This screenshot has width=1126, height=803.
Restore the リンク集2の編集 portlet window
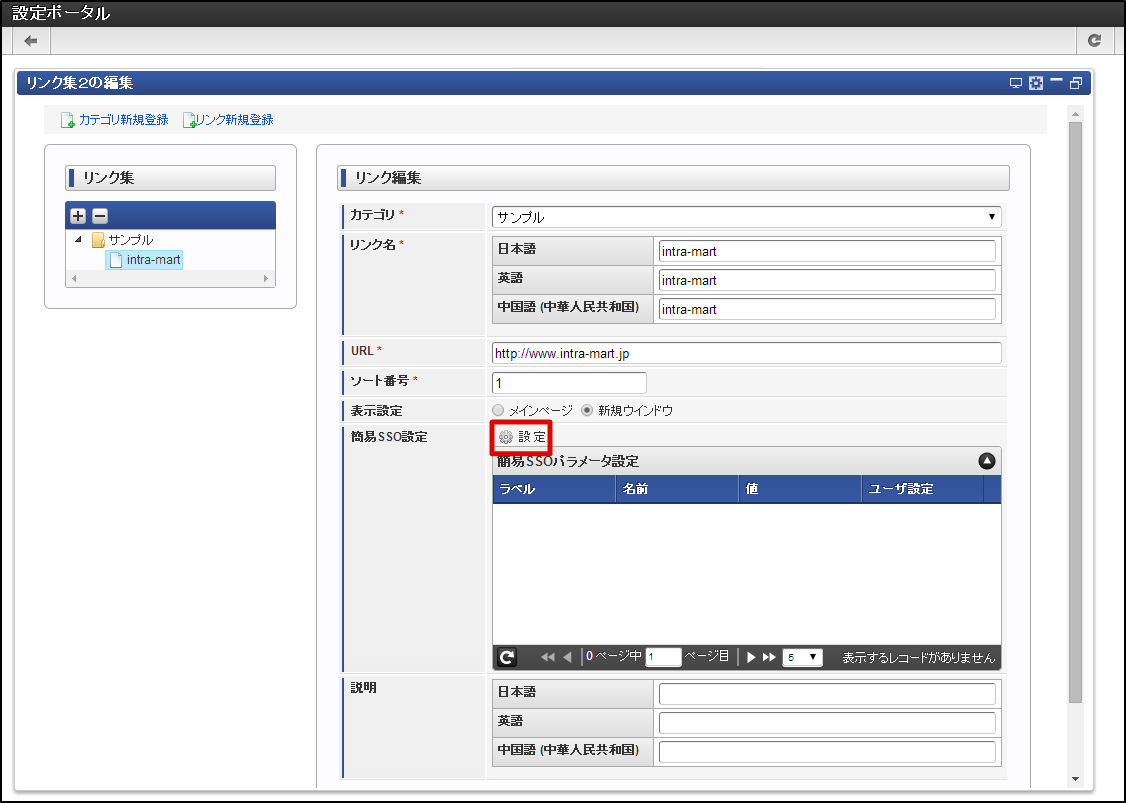[1076, 83]
